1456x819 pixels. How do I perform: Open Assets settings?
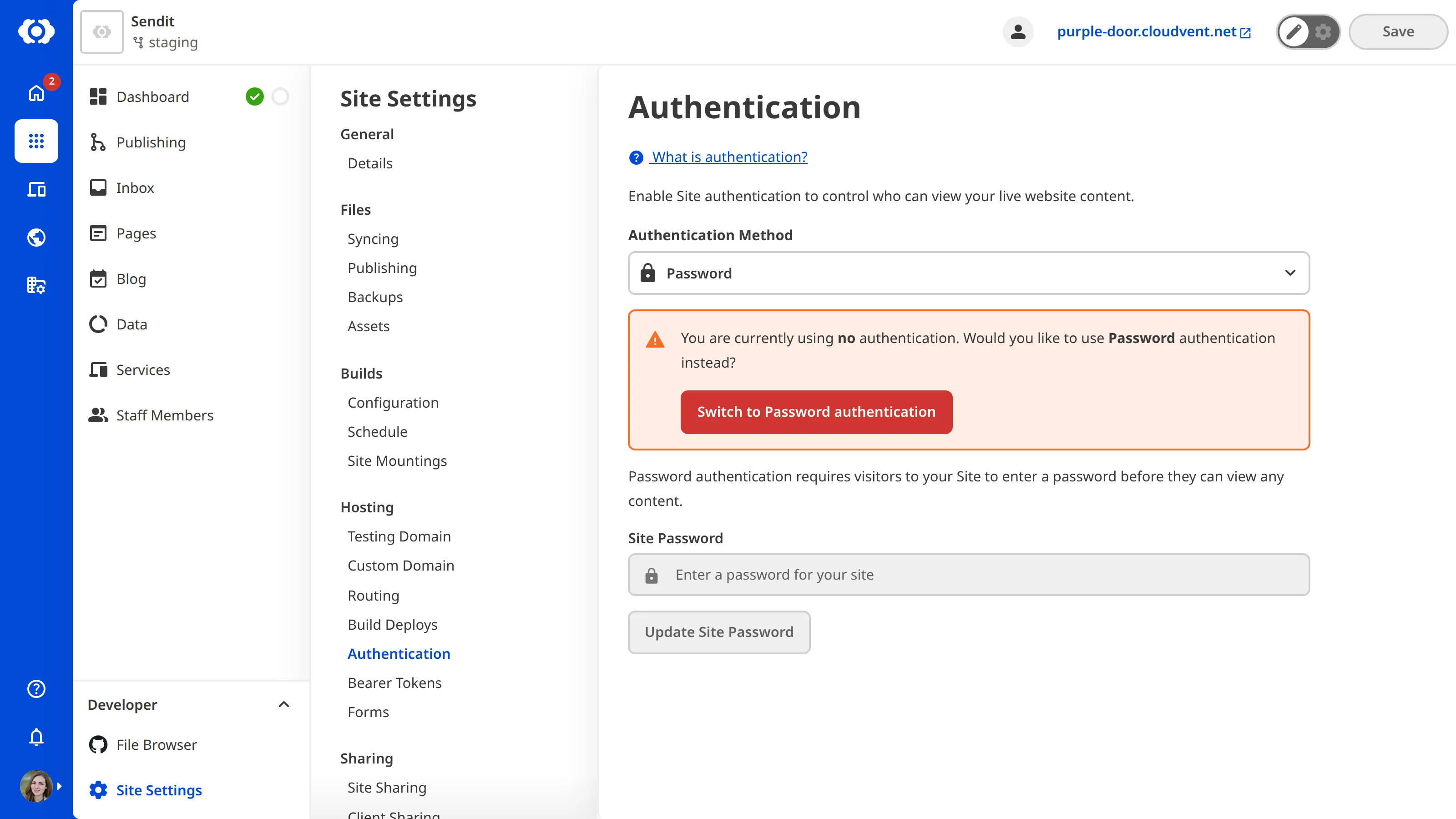coord(369,326)
